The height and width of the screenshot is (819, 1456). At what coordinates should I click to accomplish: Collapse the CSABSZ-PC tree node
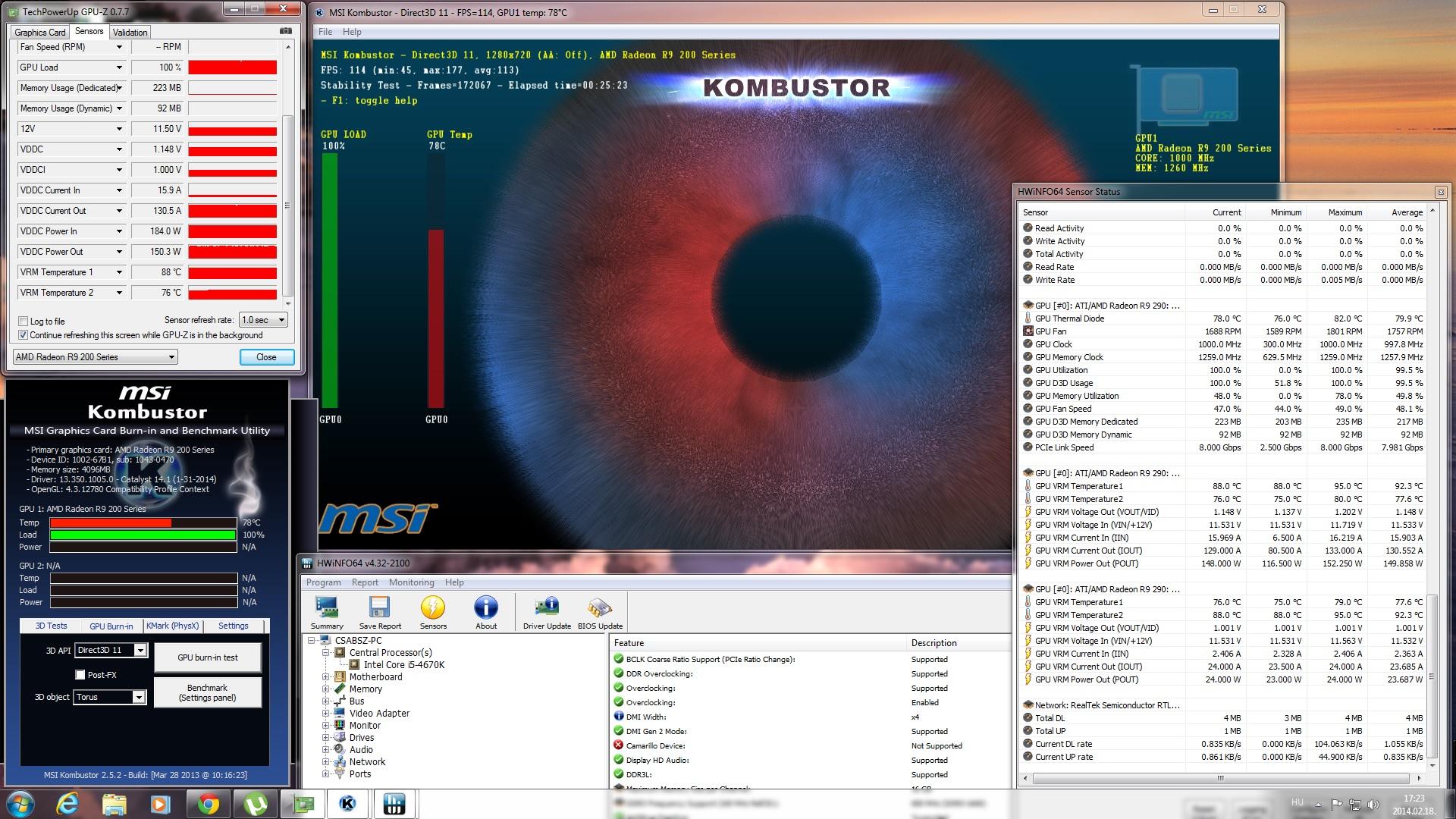click(x=311, y=641)
